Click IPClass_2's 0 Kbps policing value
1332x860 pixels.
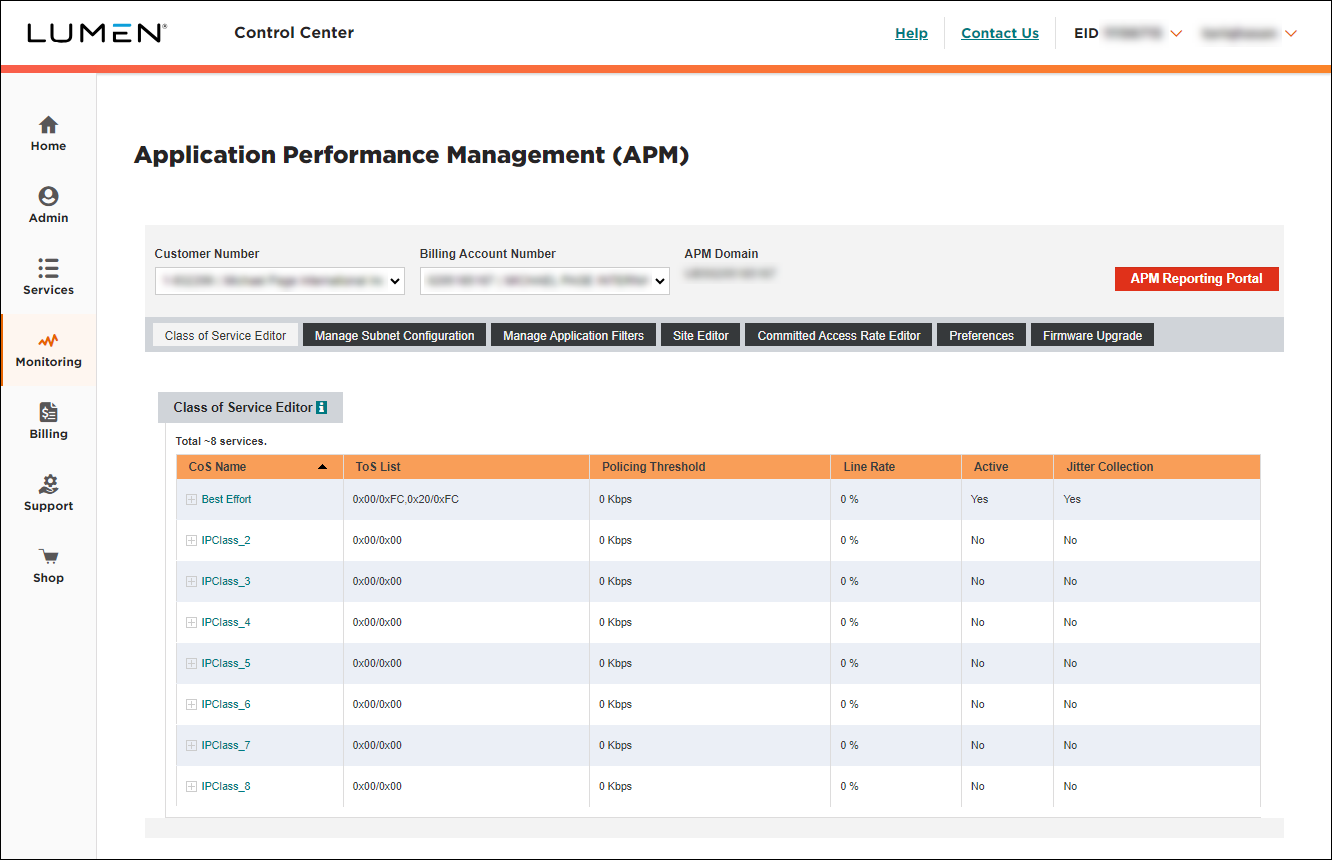(x=616, y=540)
